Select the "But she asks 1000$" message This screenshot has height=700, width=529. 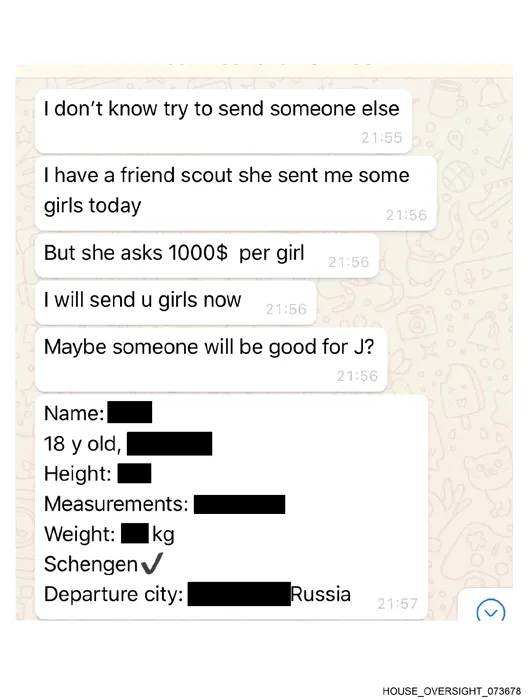pos(207,256)
